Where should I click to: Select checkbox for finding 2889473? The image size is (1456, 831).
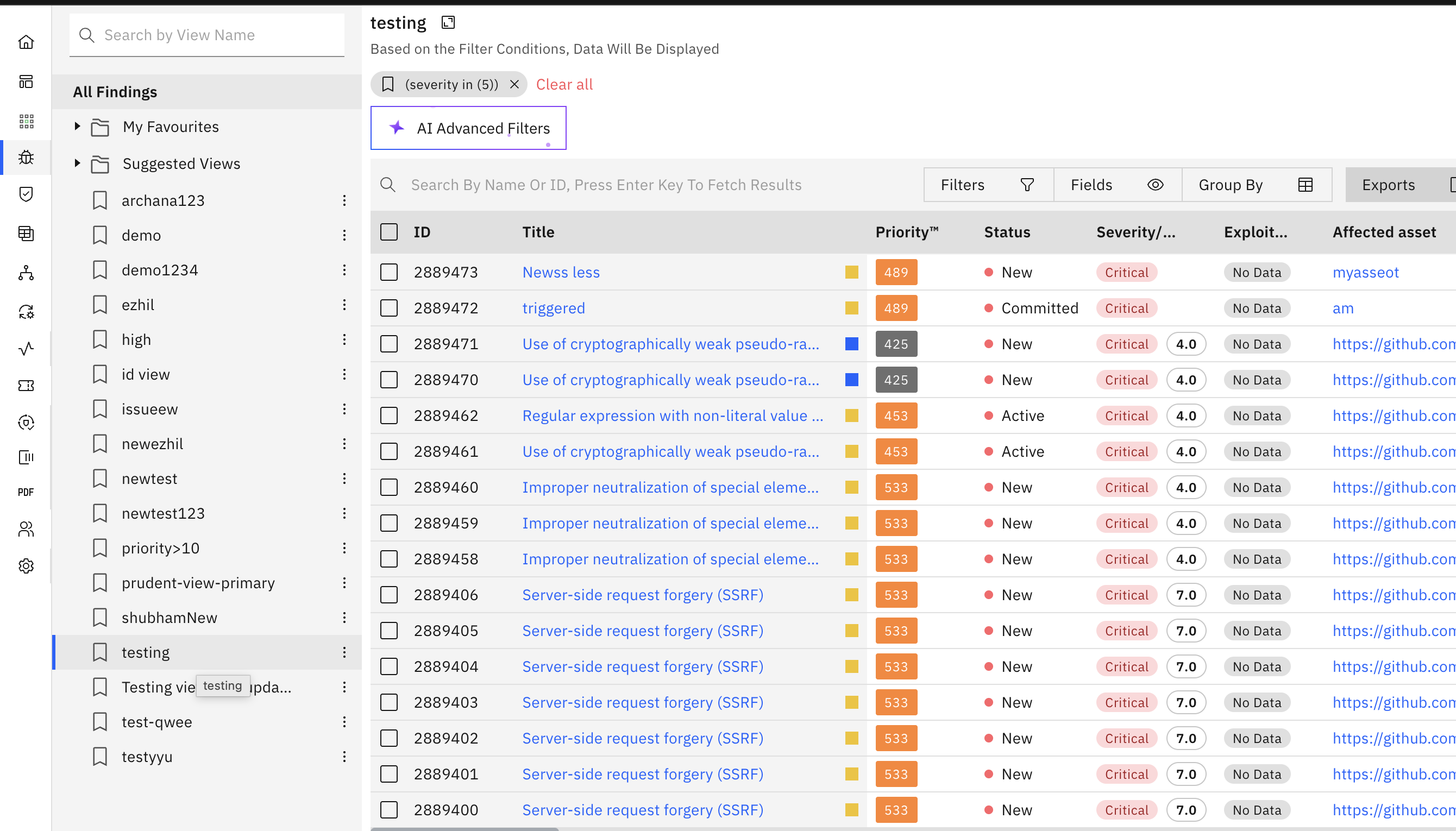coord(388,272)
